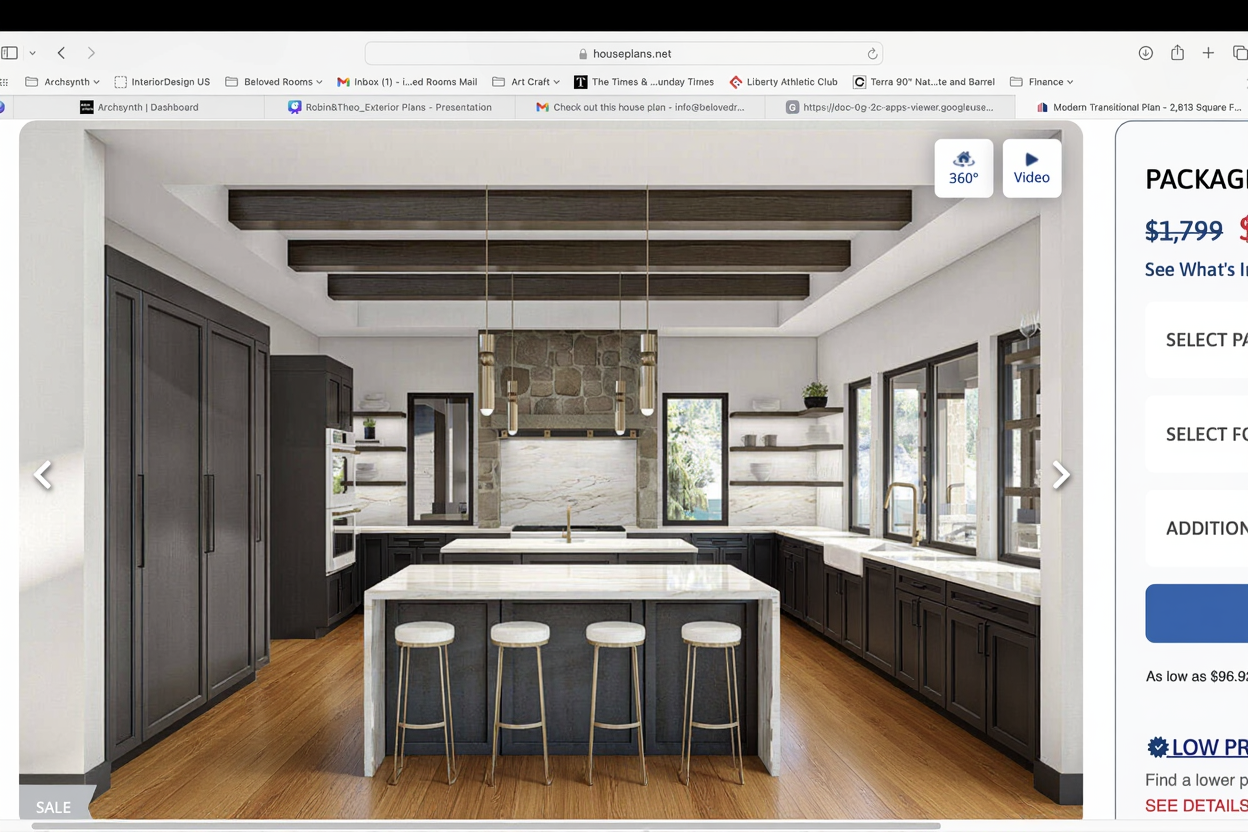
Task: Switch to Archsynth | Dashboard tab
Action: pyautogui.click(x=140, y=107)
